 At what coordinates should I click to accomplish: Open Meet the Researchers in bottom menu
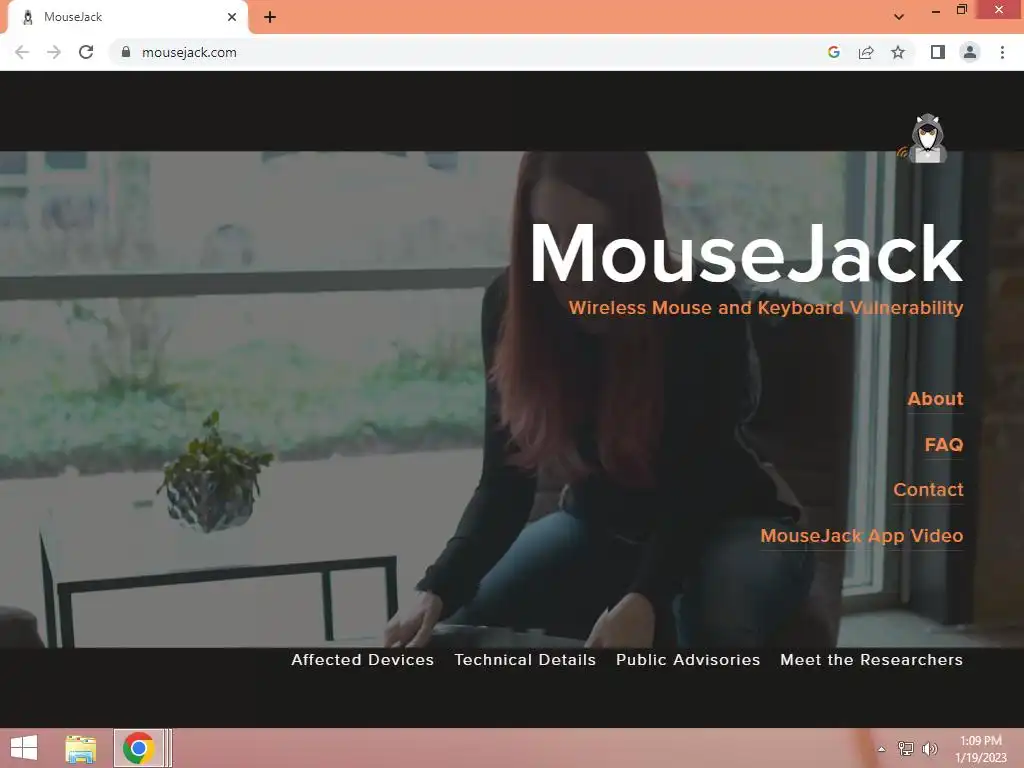click(871, 660)
